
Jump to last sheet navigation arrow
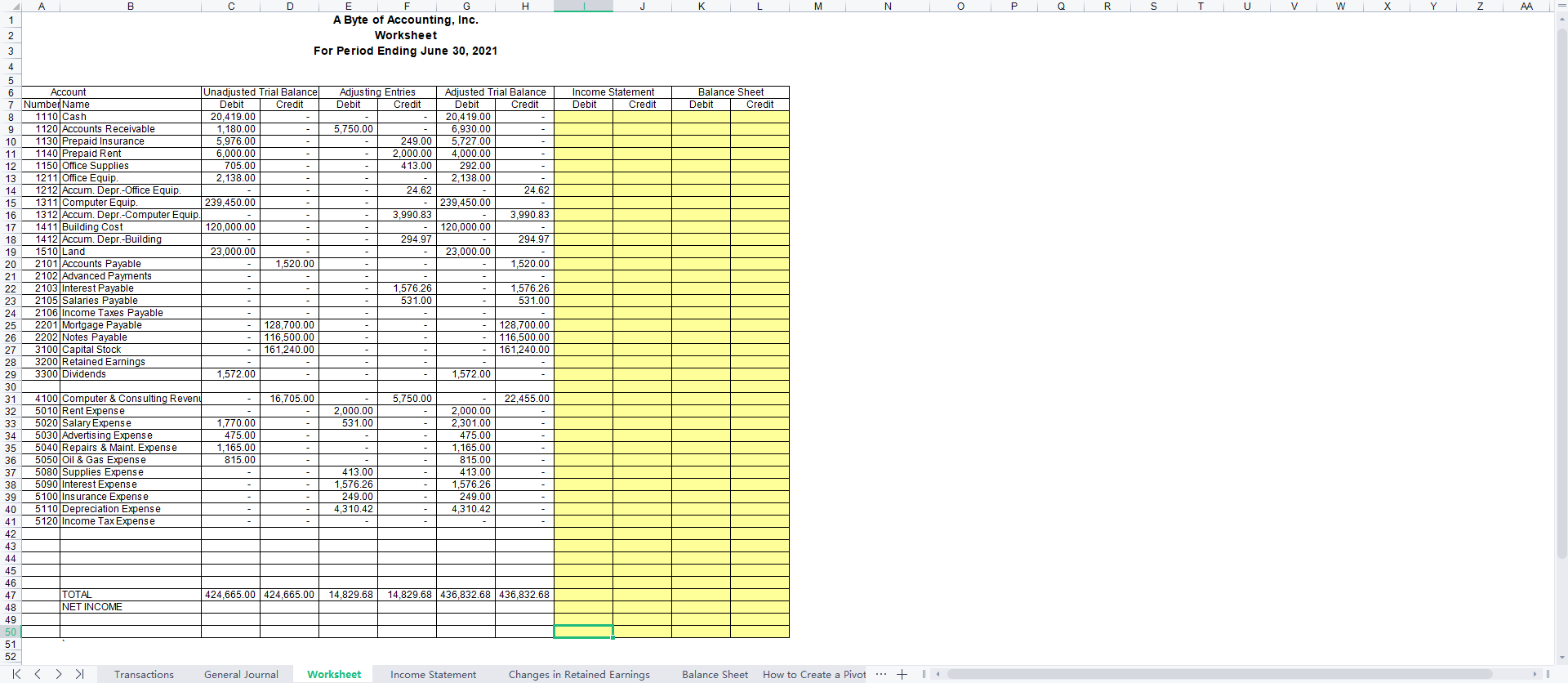coord(79,674)
